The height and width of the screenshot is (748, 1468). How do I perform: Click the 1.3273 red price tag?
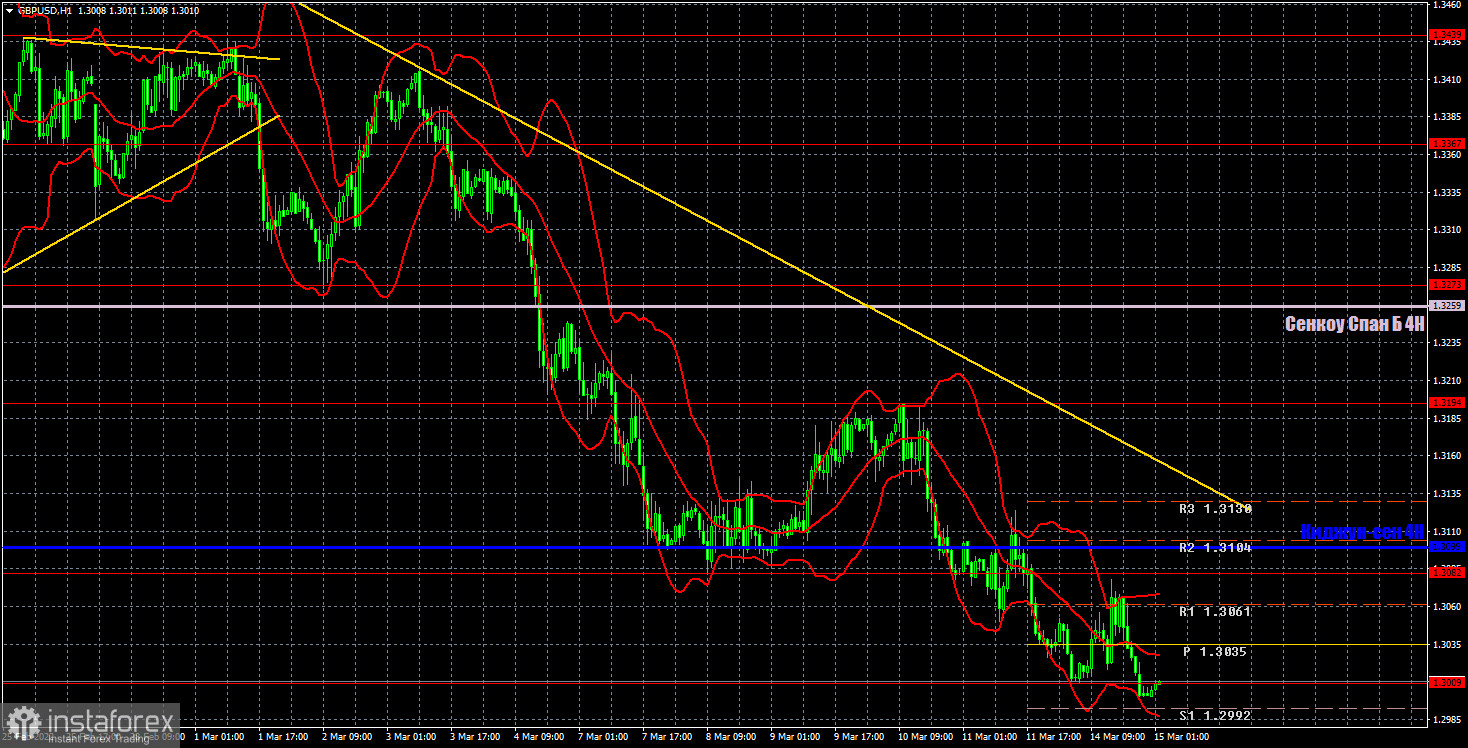pyautogui.click(x=1448, y=285)
